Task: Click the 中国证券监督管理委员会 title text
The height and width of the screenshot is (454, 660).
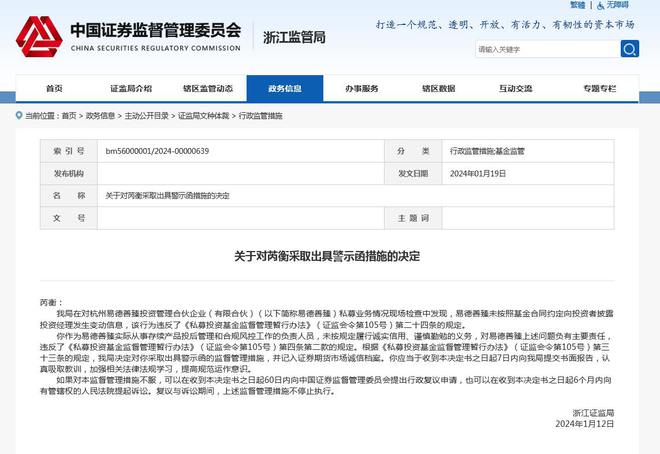Action: coord(156,30)
